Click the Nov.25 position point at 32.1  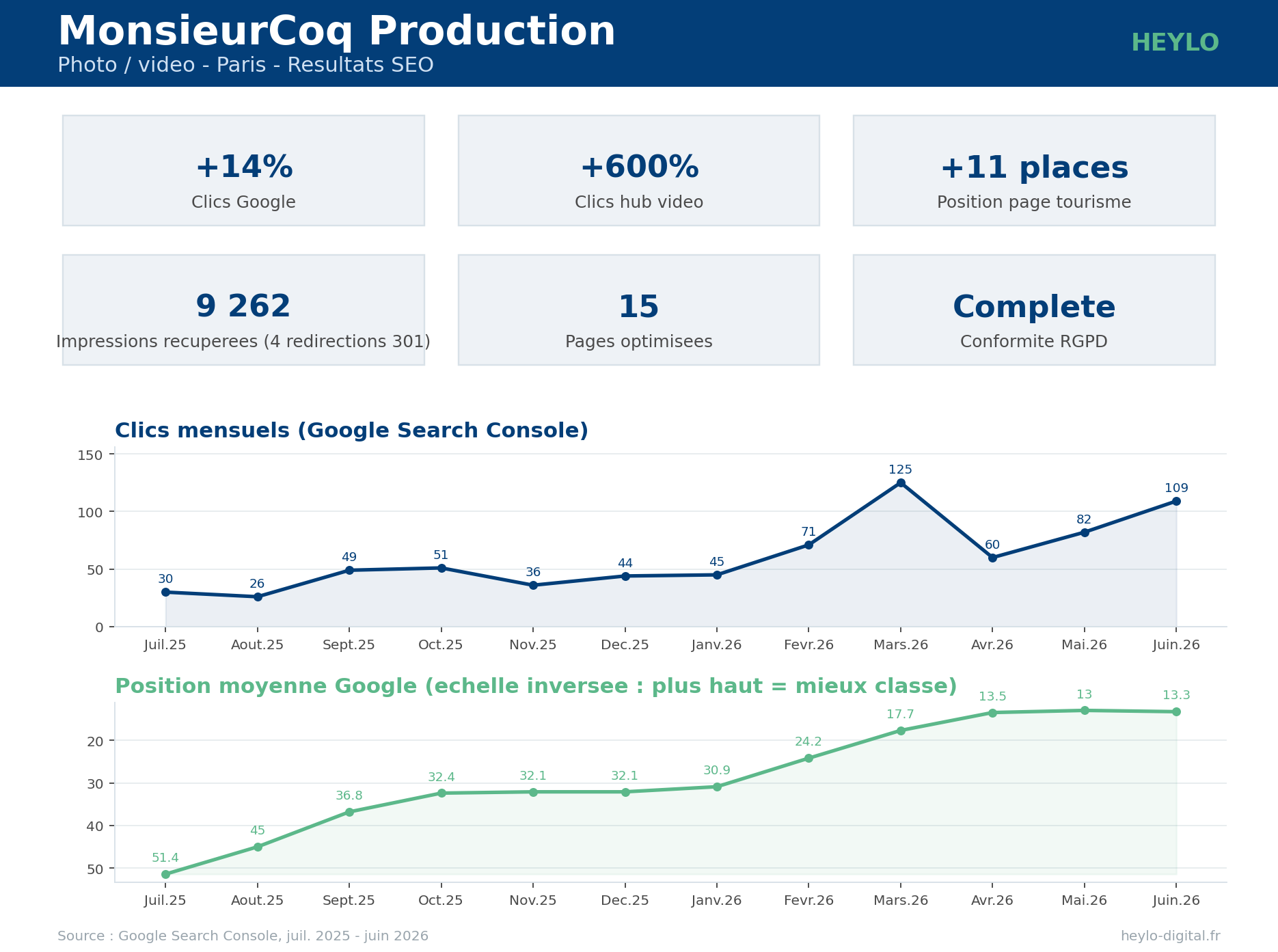click(533, 792)
